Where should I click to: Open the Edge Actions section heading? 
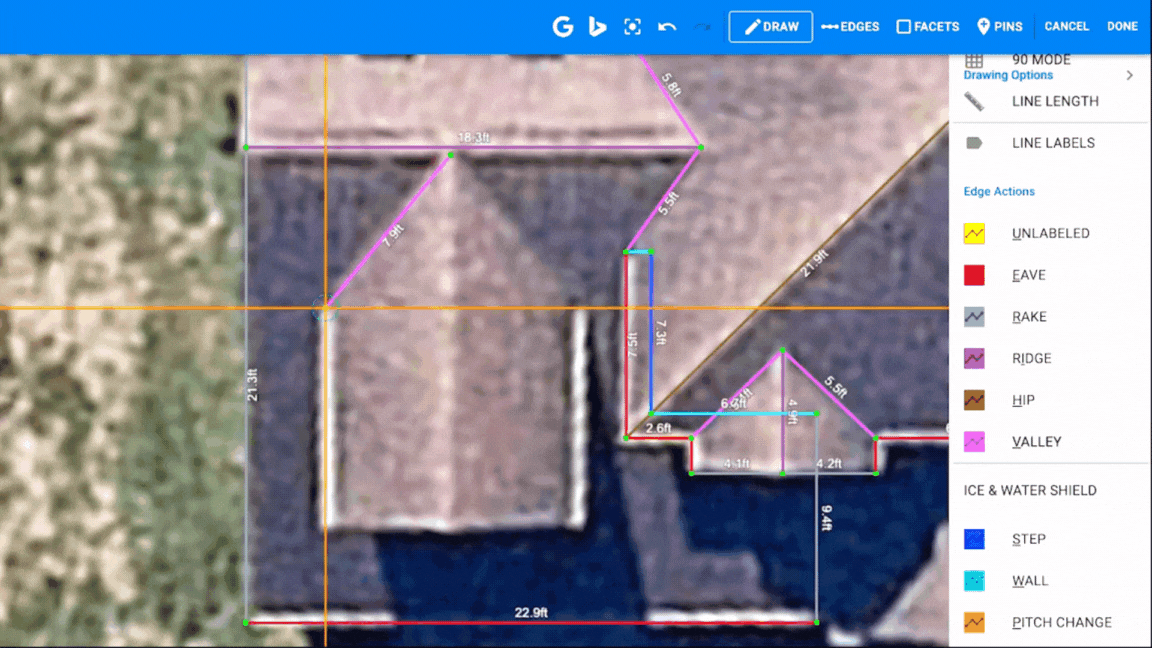998,191
